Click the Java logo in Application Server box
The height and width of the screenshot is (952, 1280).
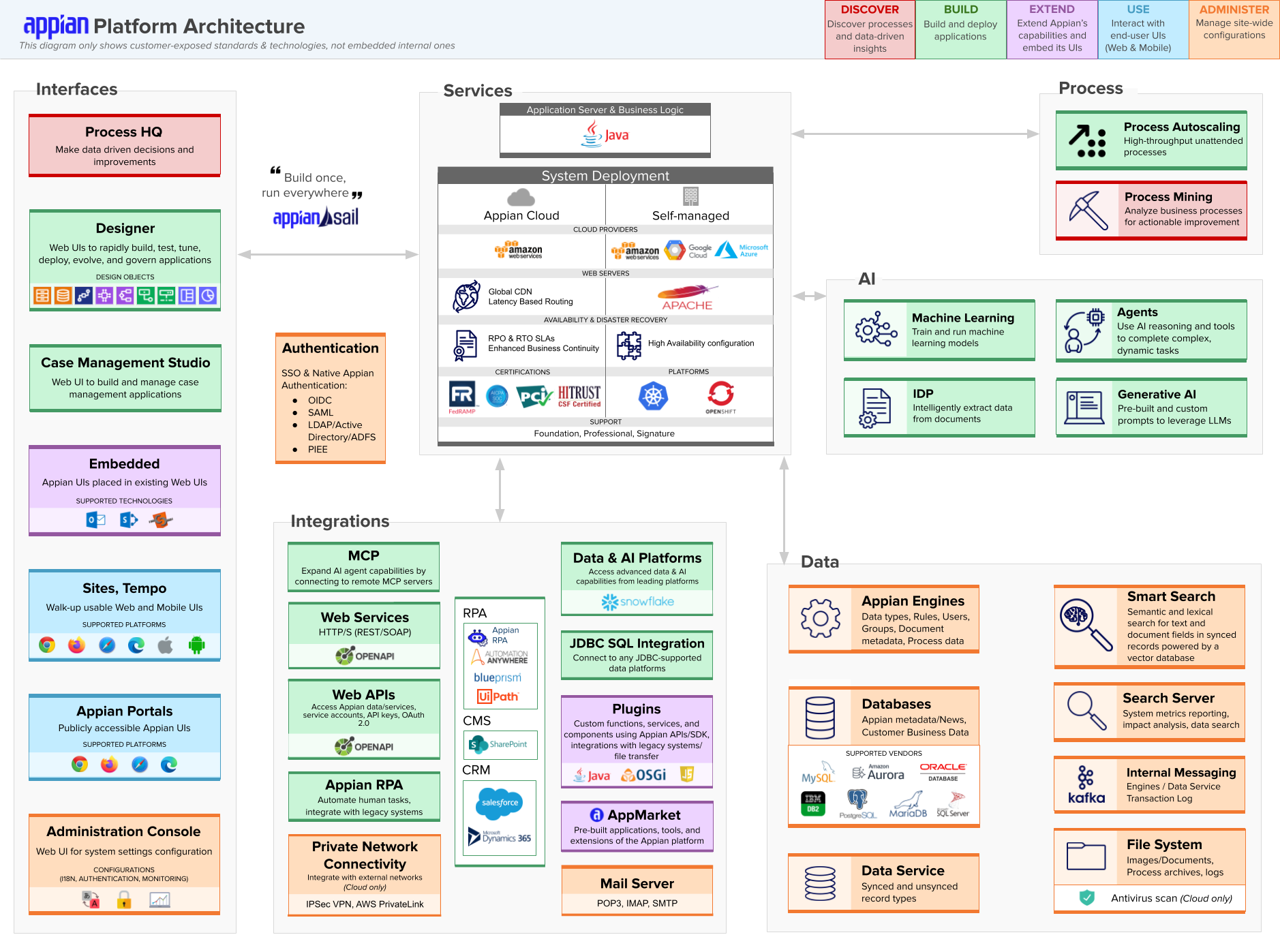(x=605, y=134)
